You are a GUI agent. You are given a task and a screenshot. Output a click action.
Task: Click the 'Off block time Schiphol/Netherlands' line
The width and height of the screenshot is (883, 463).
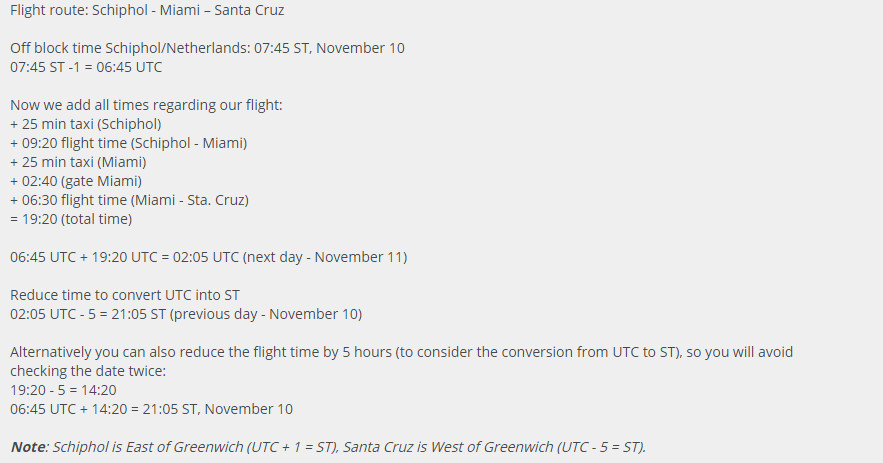(207, 48)
